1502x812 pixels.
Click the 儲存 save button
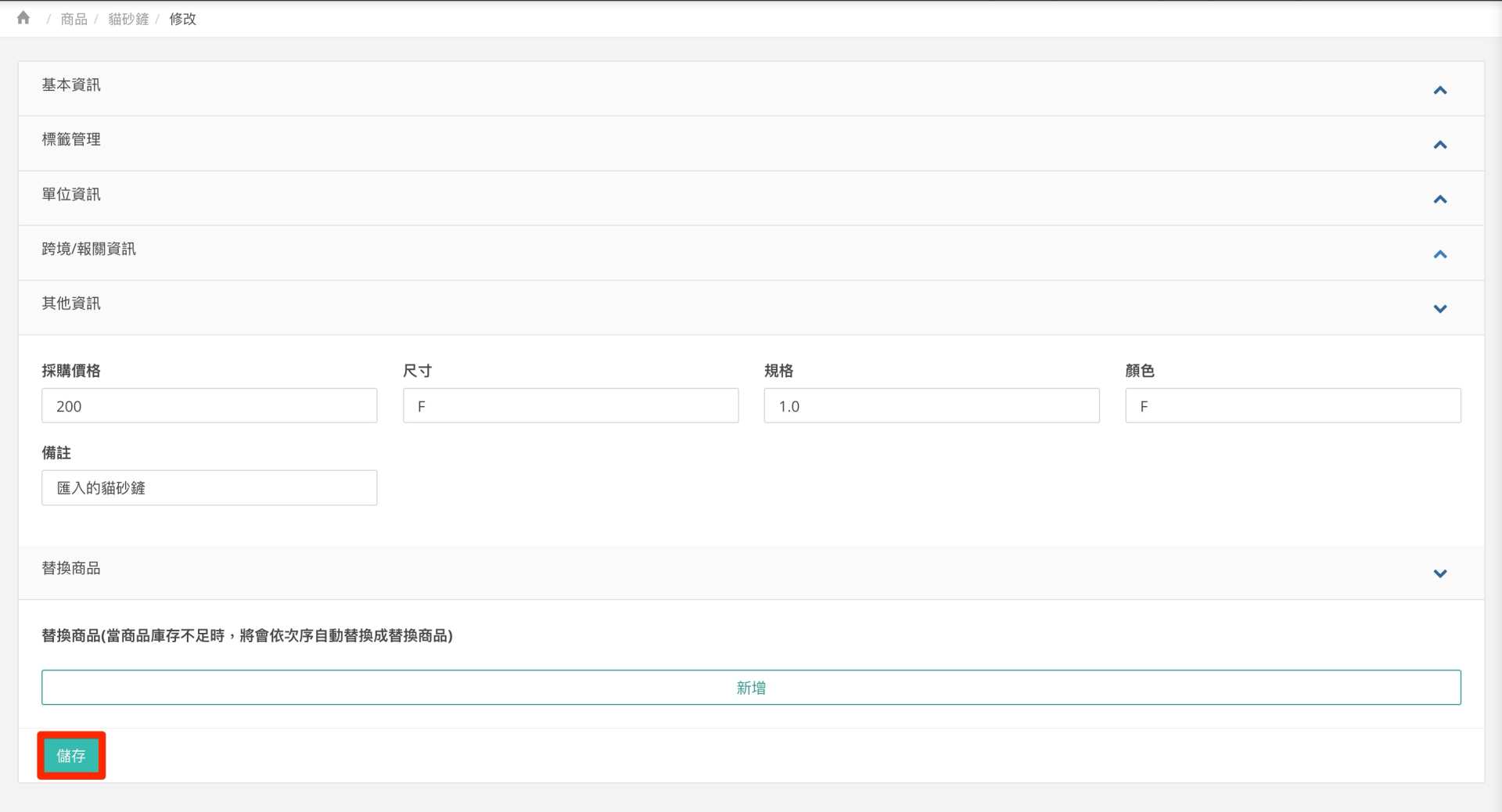click(71, 756)
